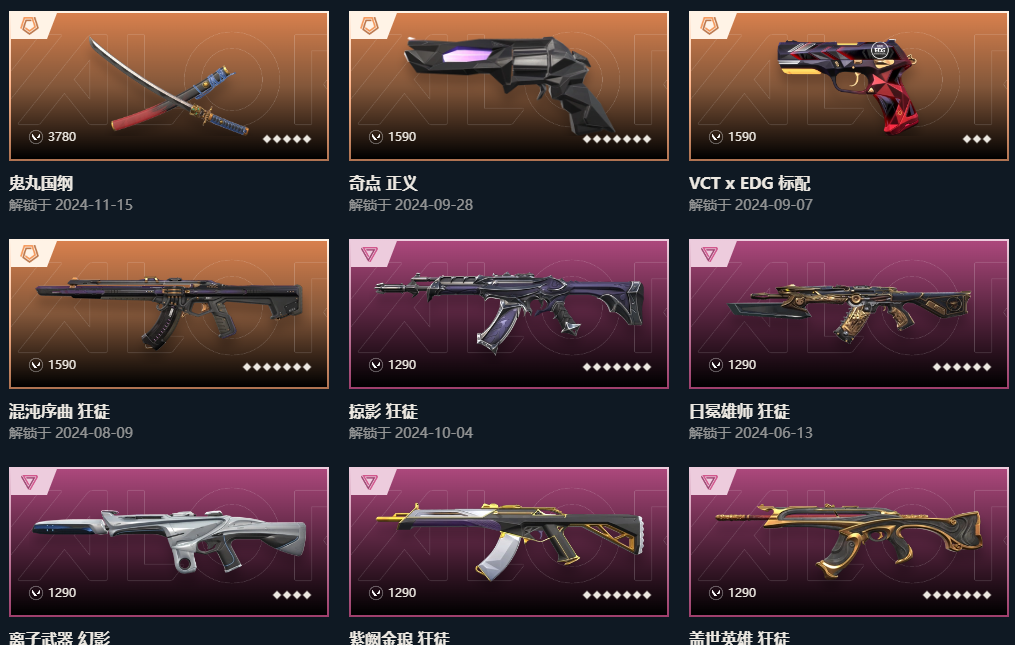
Task: Click the tier icon on silver Phantom card
Action: (x=30, y=482)
